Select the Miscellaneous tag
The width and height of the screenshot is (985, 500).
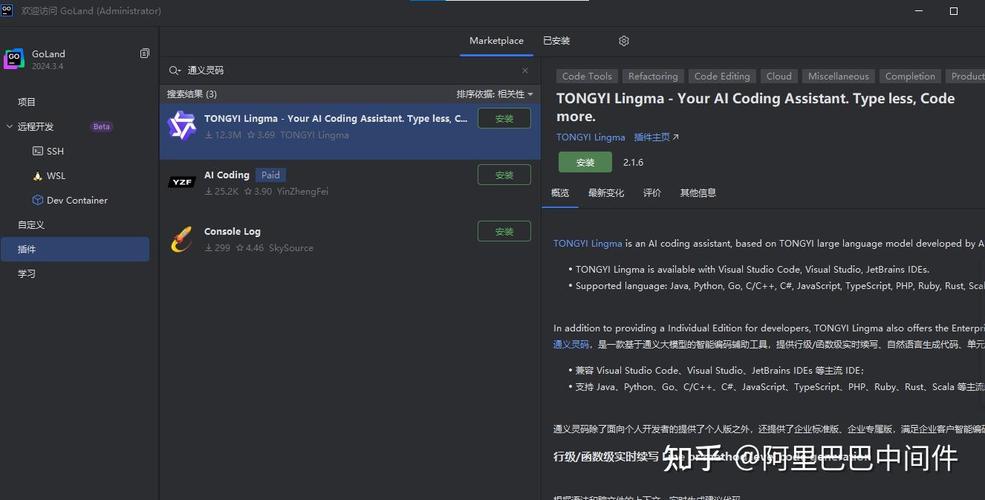838,77
